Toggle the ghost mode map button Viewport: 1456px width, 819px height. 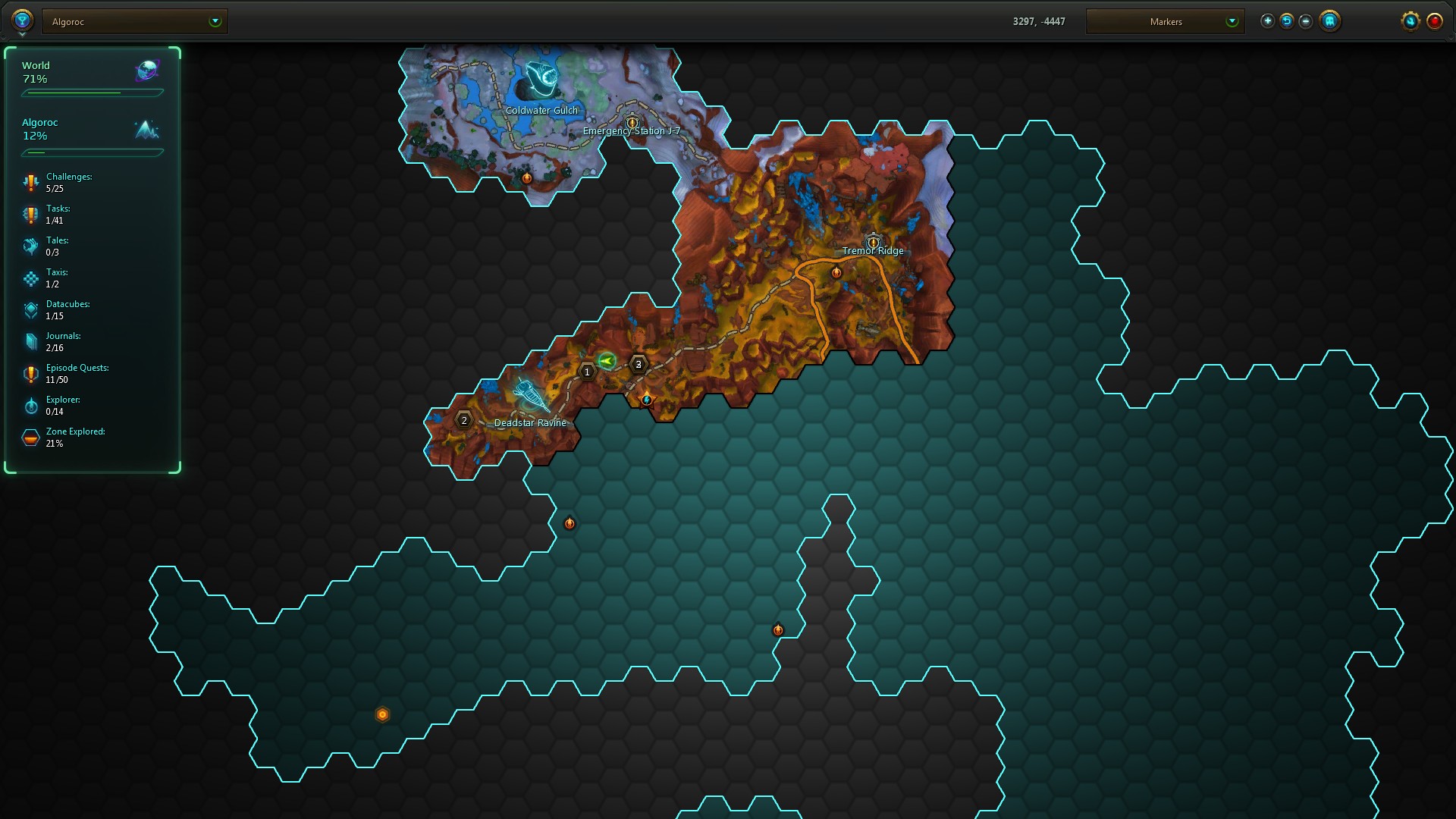(x=1329, y=21)
